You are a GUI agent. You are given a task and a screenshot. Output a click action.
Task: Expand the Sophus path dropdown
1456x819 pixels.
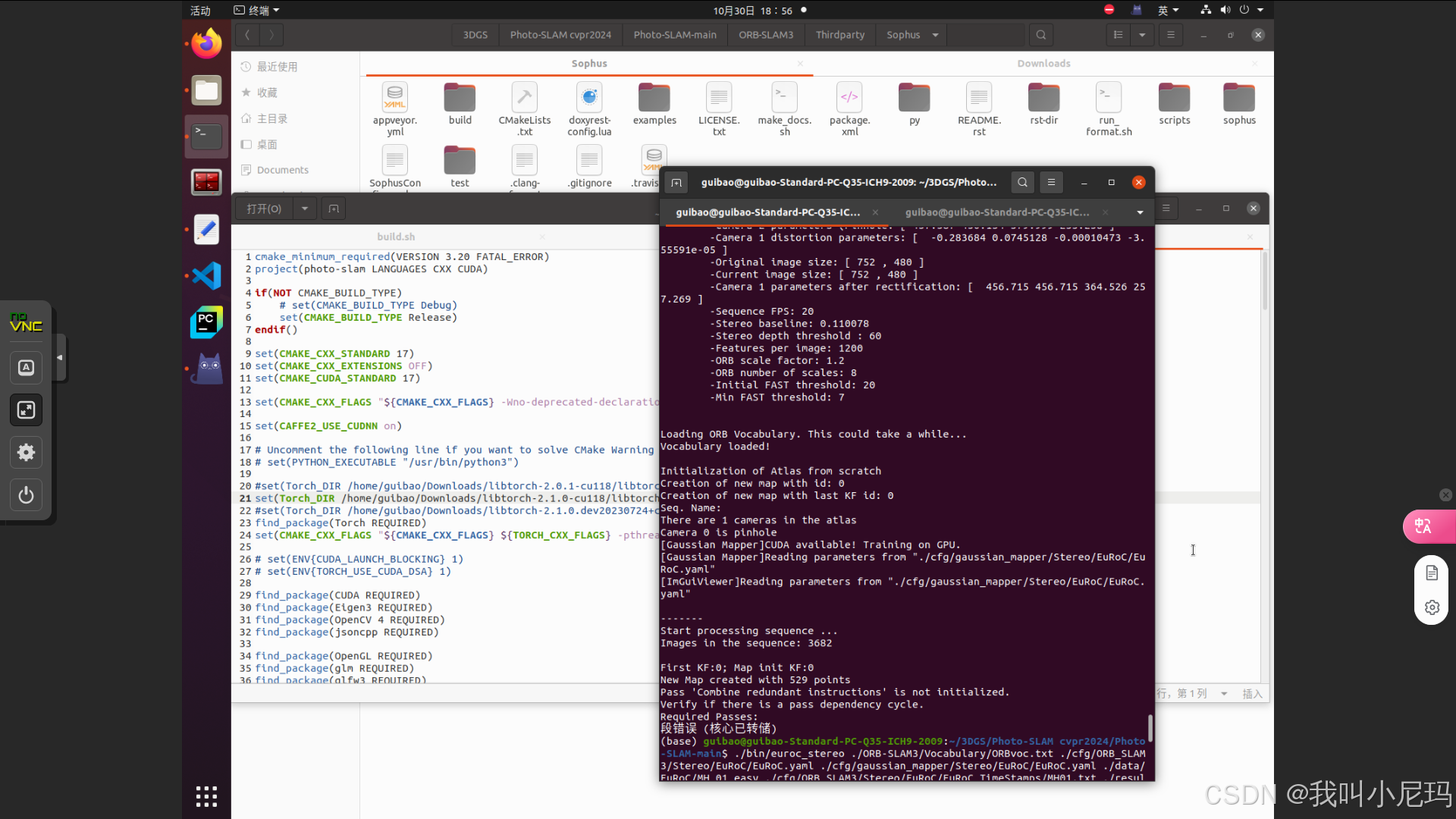tap(935, 35)
